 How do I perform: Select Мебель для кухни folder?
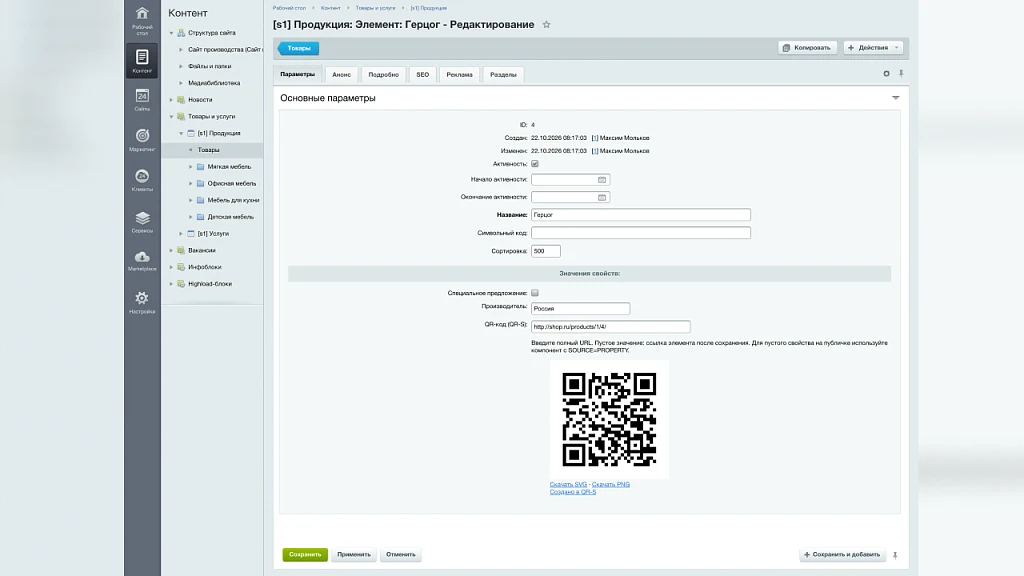tap(233, 200)
